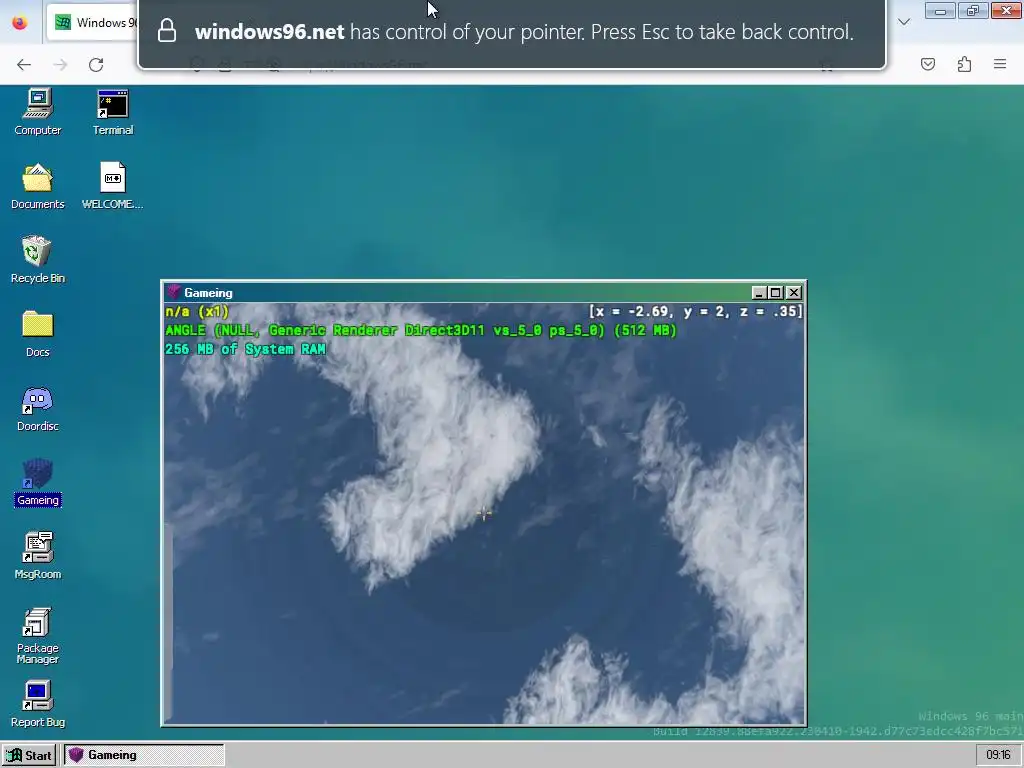The width and height of the screenshot is (1024, 768).
Task: Switch to the Windows 96 browser tab
Action: click(93, 22)
